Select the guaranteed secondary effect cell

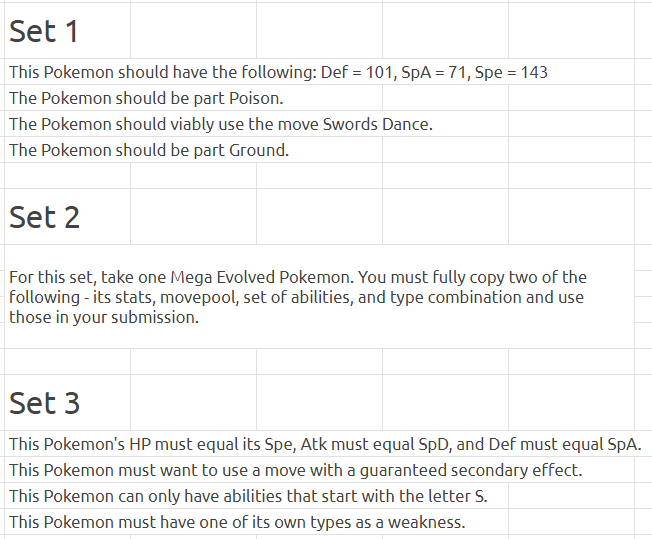pyautogui.click(x=319, y=470)
